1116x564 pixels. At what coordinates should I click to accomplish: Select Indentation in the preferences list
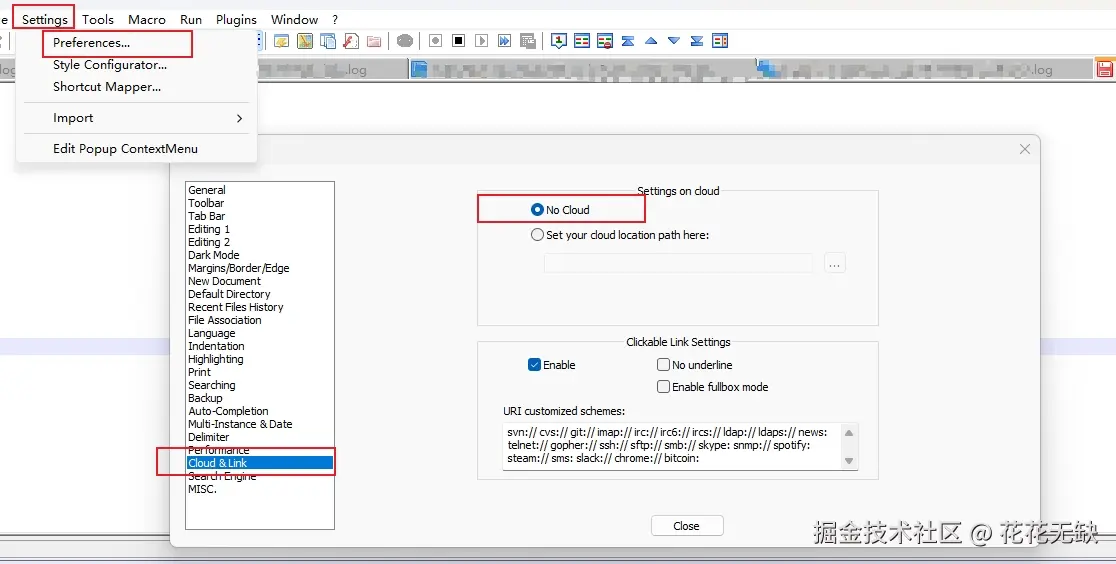pyautogui.click(x=216, y=346)
